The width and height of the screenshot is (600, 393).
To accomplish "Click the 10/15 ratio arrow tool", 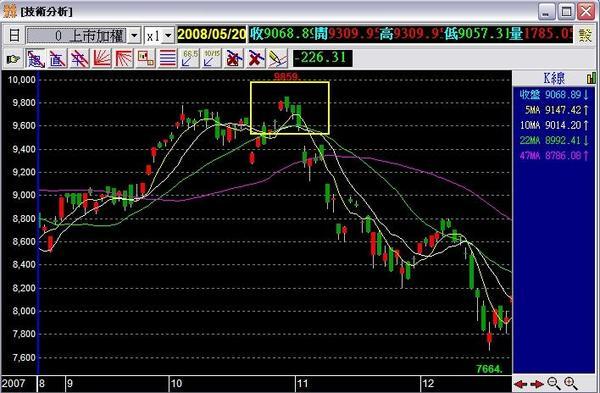I will [212, 59].
